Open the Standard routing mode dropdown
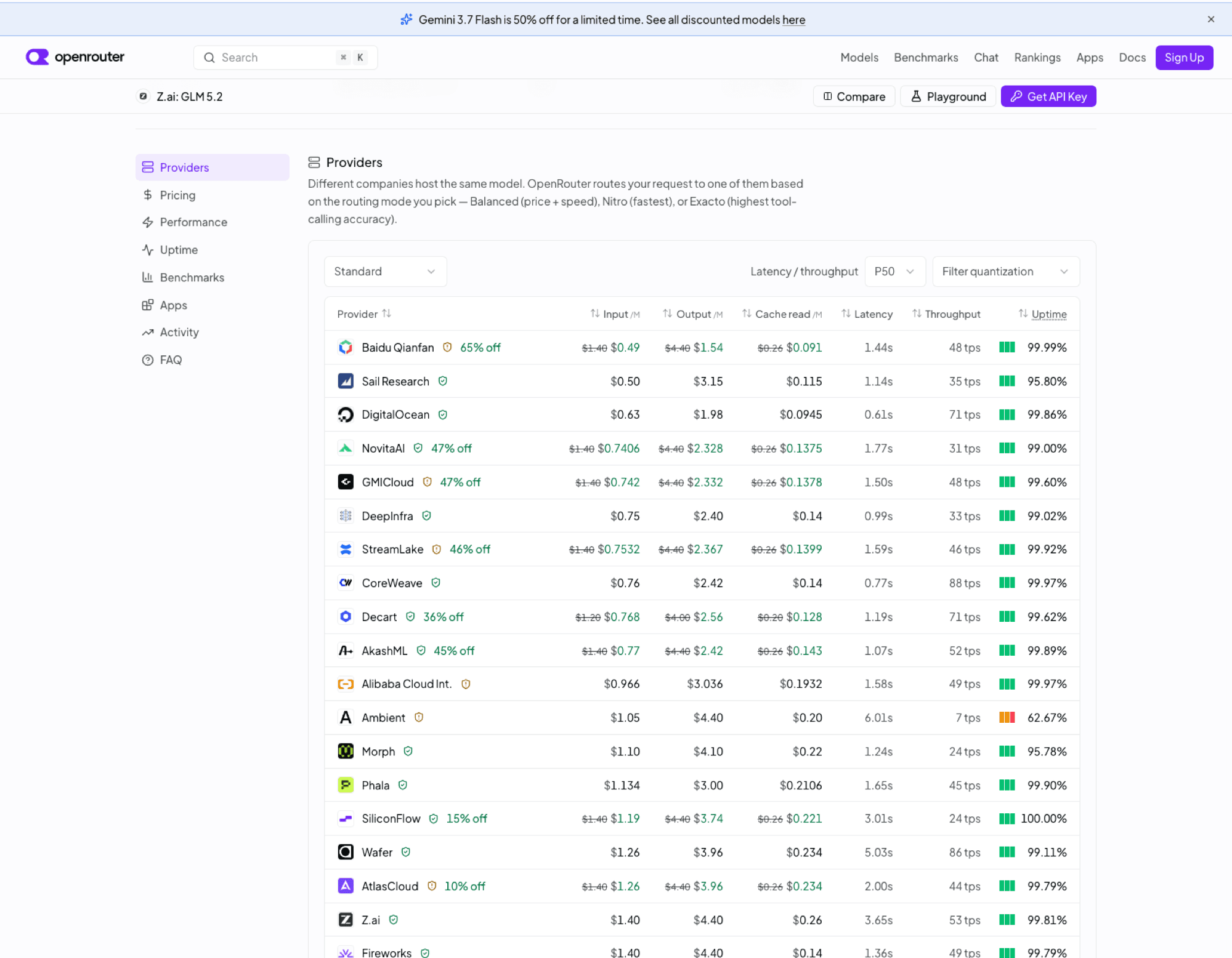 386,272
